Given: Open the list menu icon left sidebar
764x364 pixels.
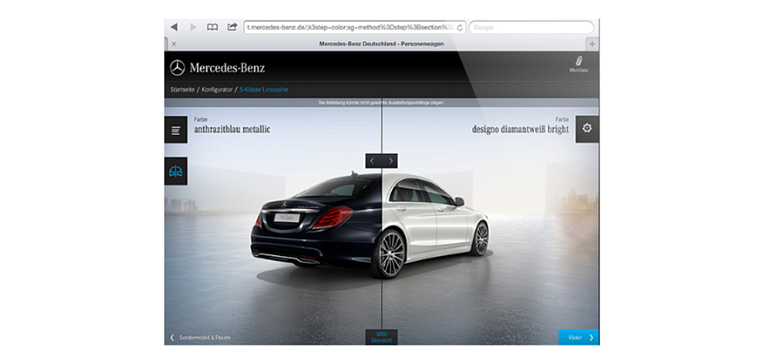Looking at the screenshot, I should pos(176,130).
